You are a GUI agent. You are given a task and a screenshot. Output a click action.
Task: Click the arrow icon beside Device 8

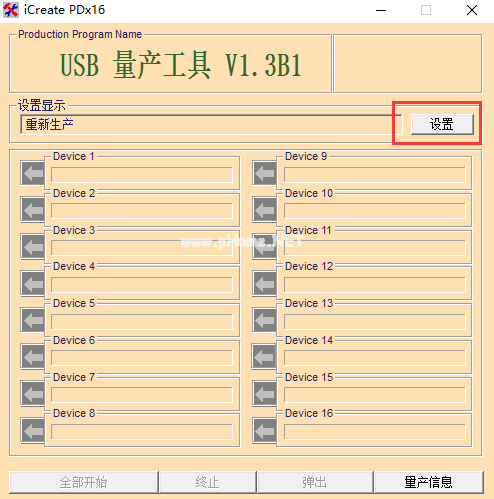(x=32, y=430)
